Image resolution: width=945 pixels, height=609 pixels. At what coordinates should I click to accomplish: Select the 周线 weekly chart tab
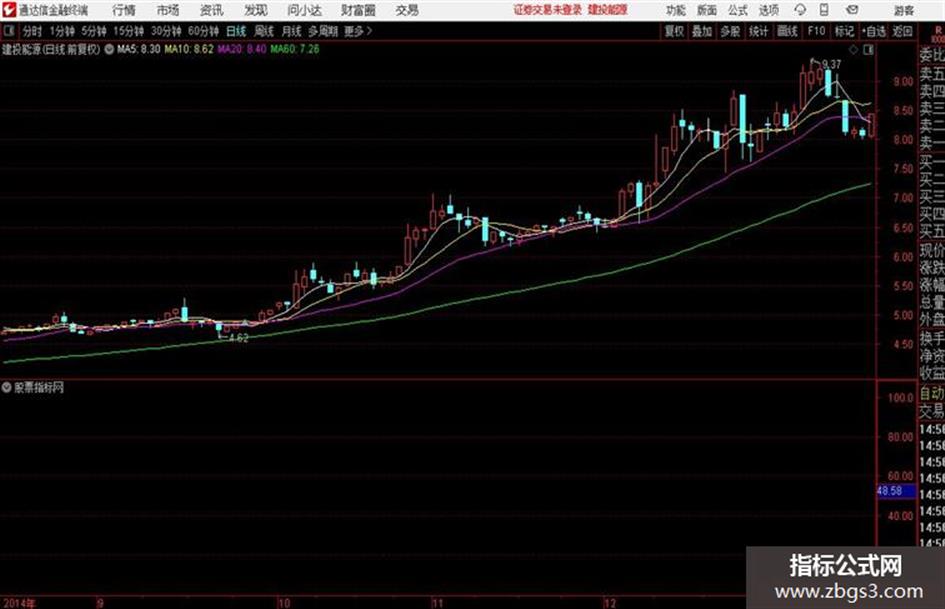point(264,31)
